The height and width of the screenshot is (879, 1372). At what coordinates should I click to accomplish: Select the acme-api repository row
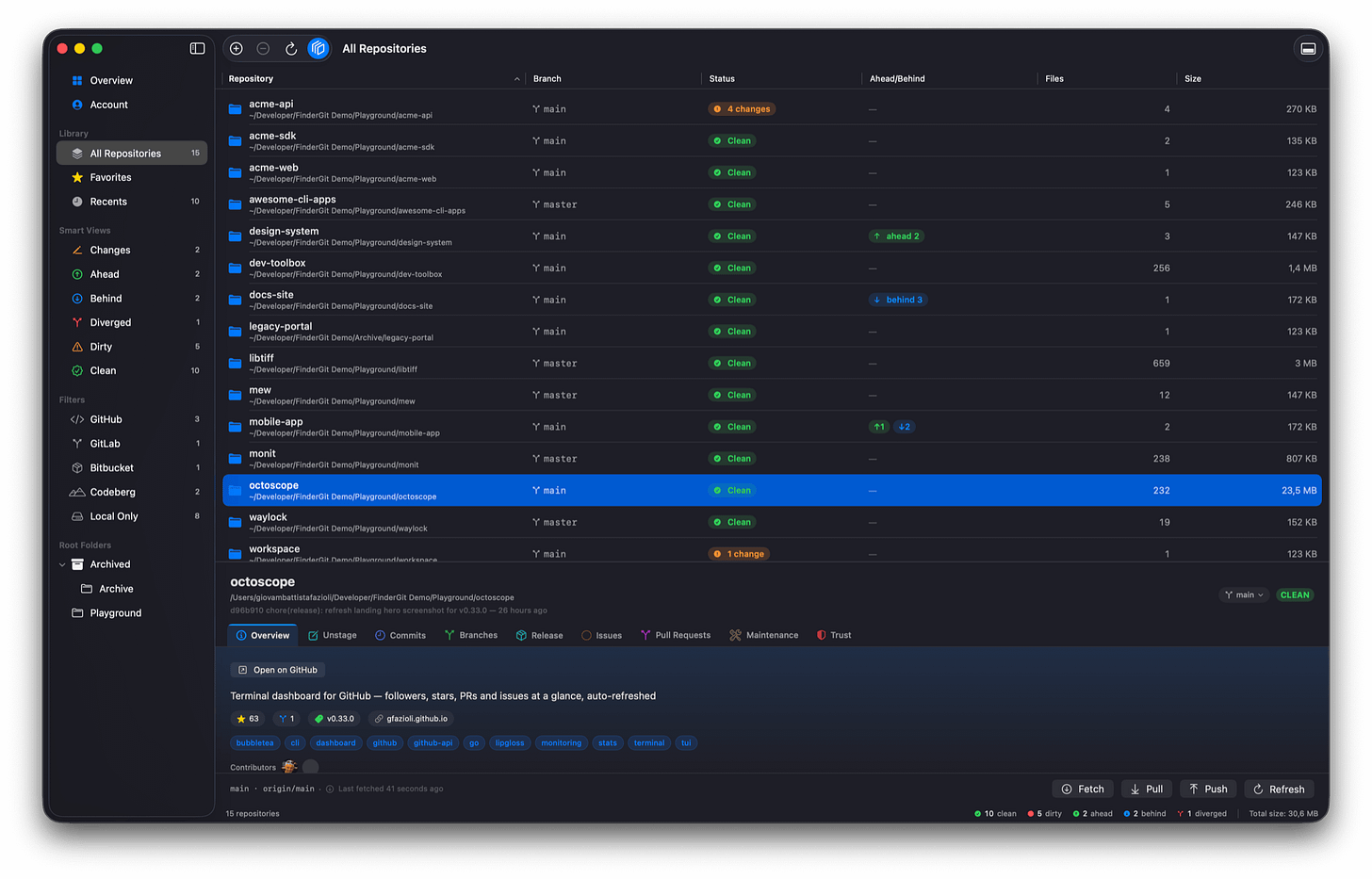pyautogui.click(x=772, y=109)
